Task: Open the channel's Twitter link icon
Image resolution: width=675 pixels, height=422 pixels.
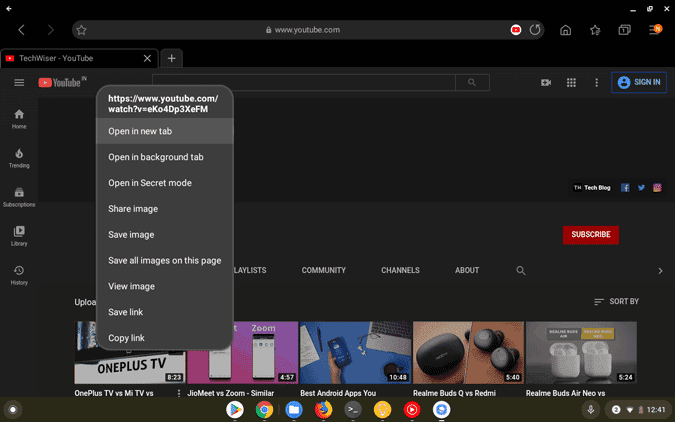Action: pos(641,187)
